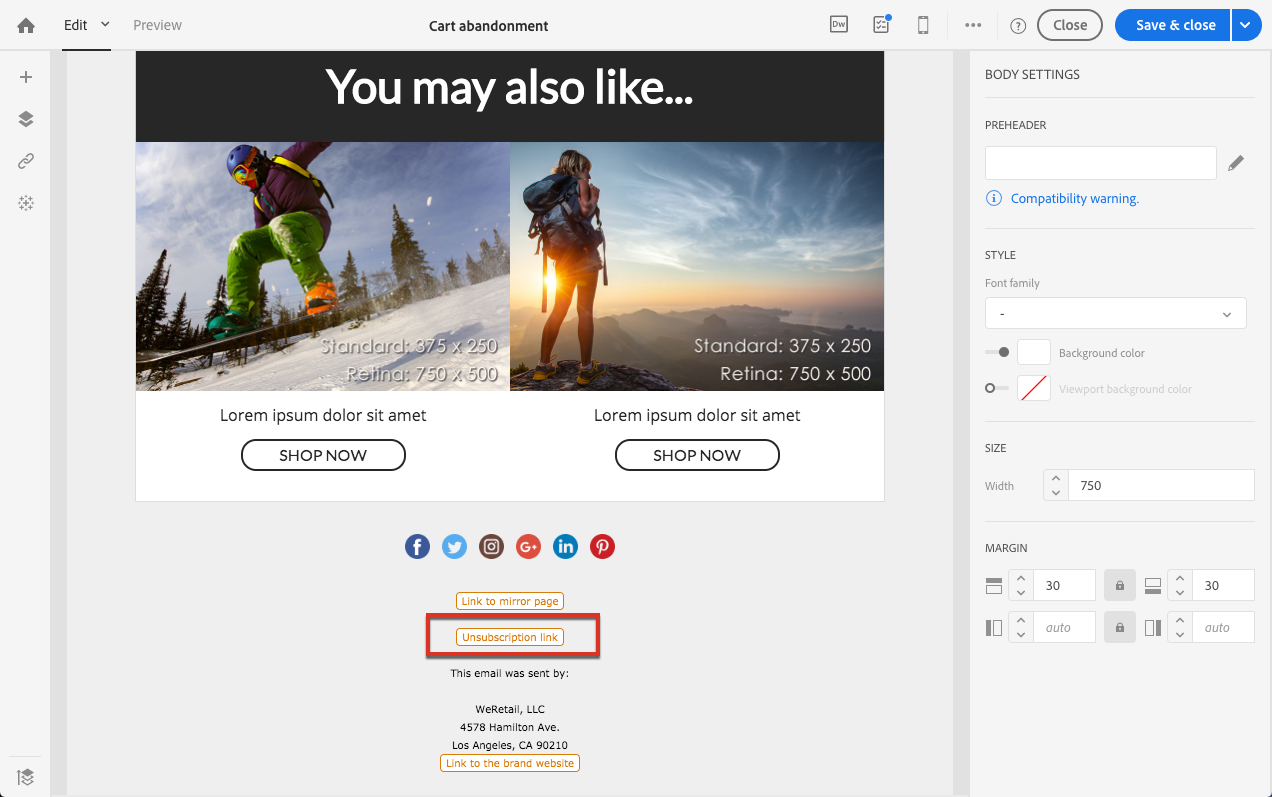Select the 'WeRetail, LLC' text
This screenshot has height=797, width=1272.
(510, 710)
